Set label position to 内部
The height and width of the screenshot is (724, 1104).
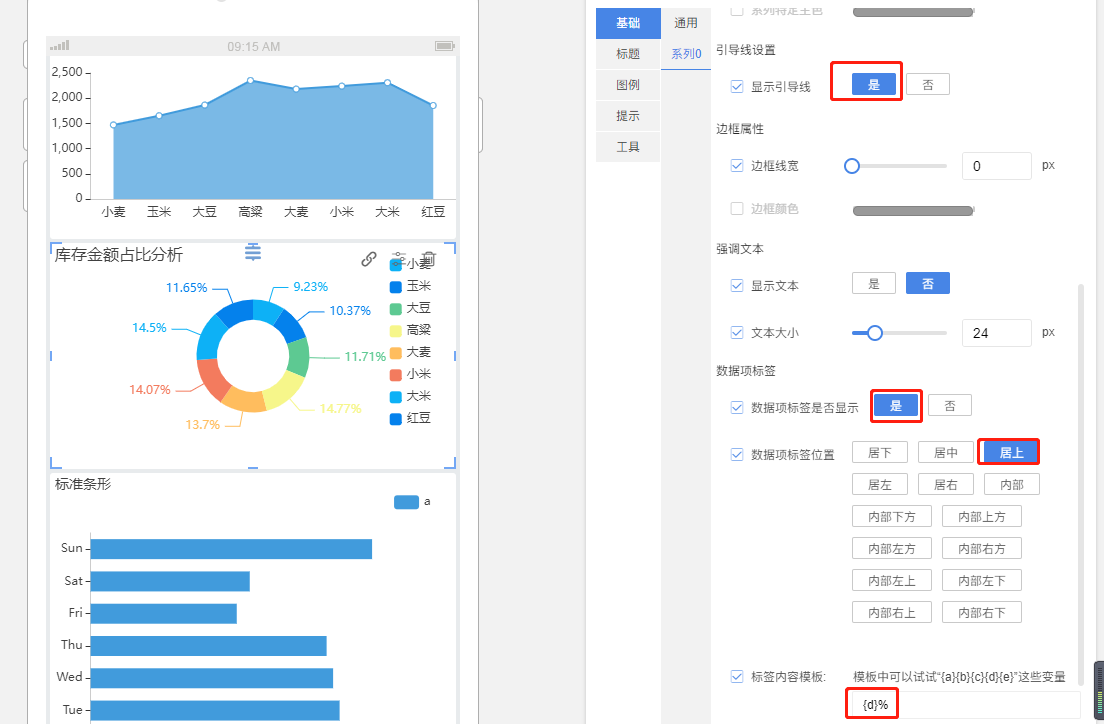tap(1011, 485)
